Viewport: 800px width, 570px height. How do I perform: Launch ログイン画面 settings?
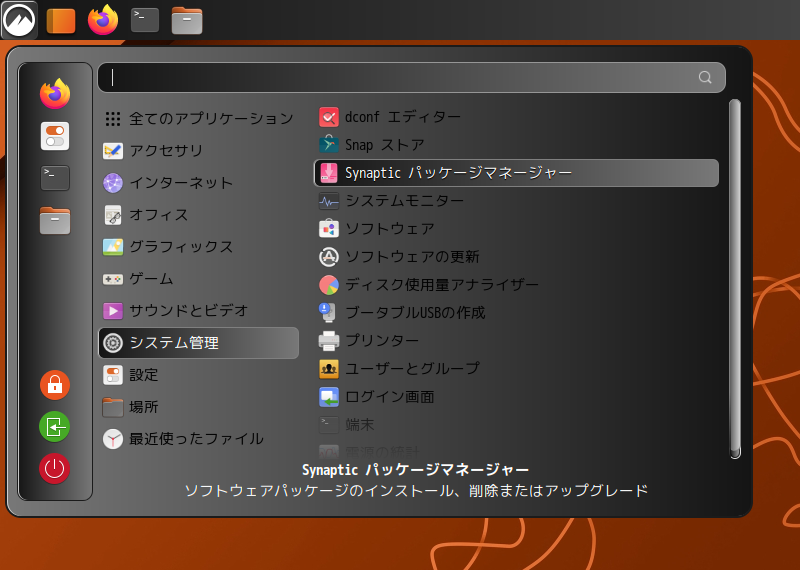[516, 396]
